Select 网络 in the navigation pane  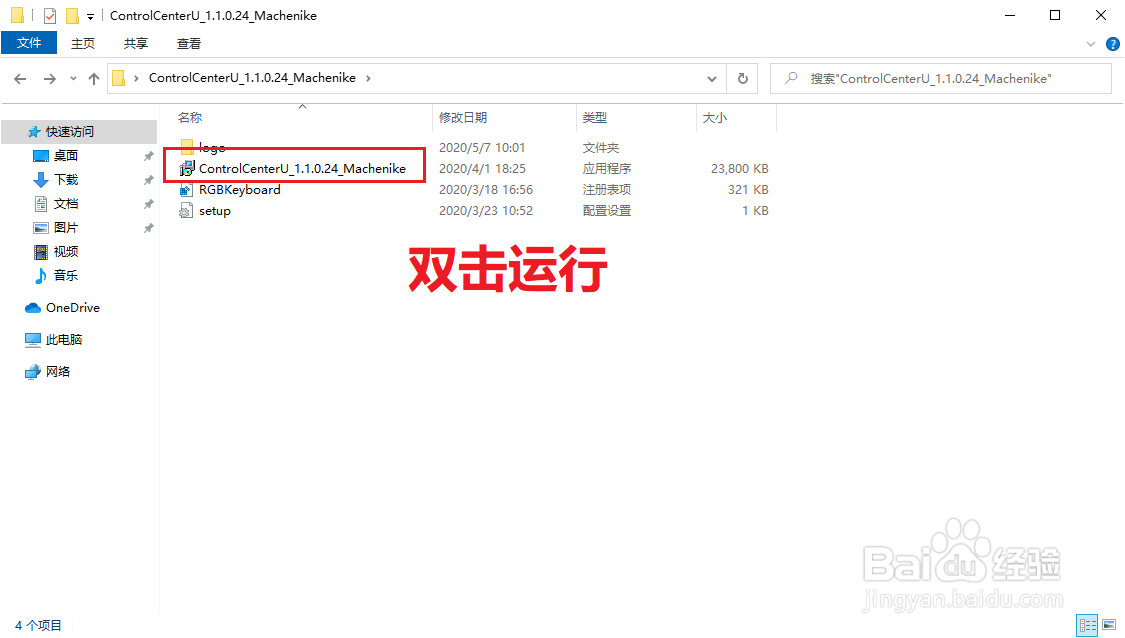[x=57, y=372]
